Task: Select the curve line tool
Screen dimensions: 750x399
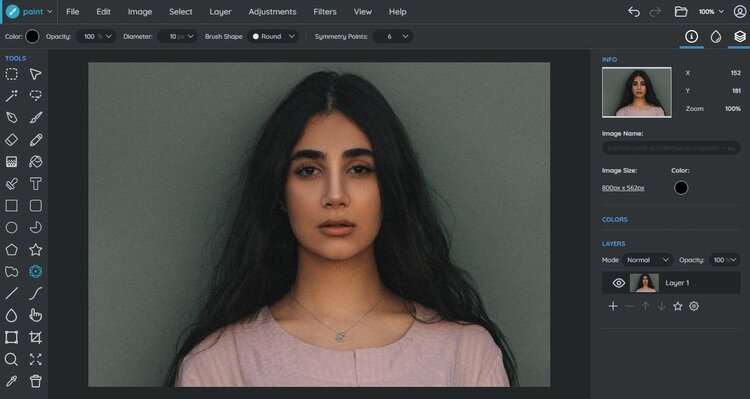Action: click(35, 293)
